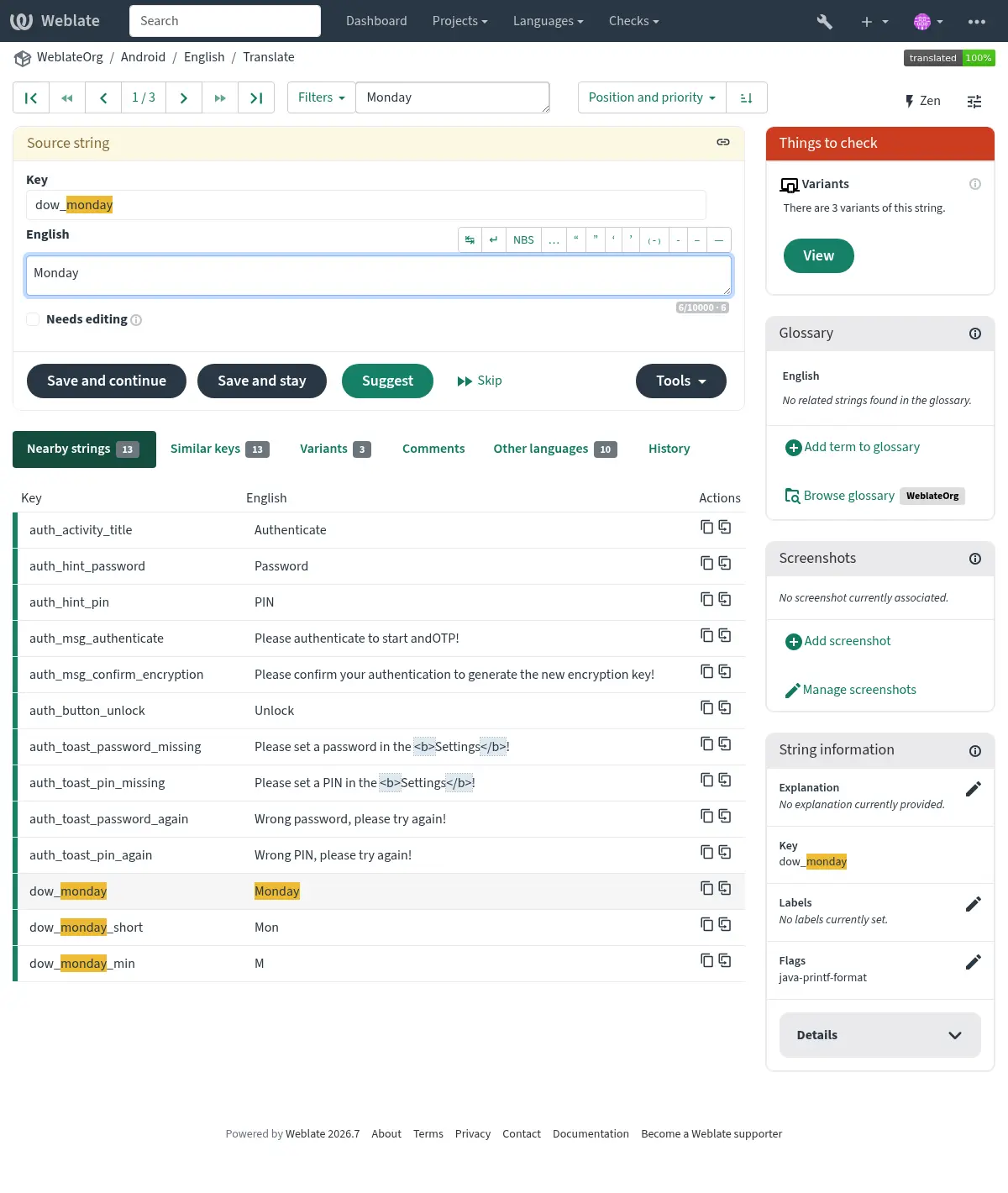
Task: Switch to Variants tab
Action: (335, 449)
